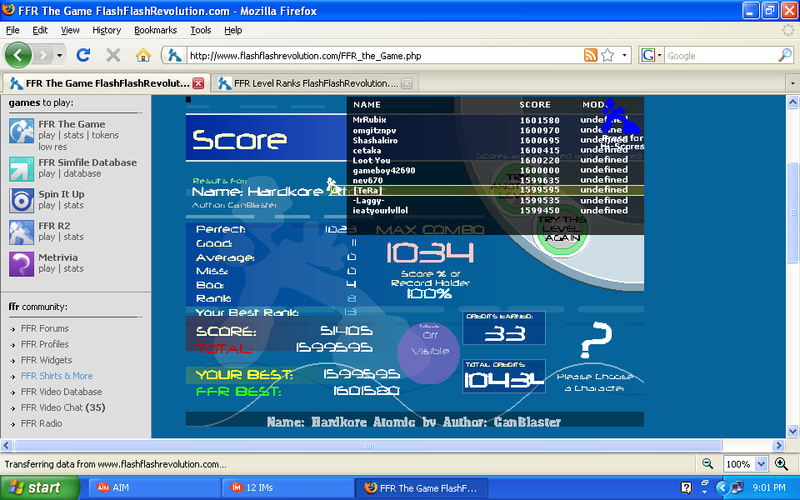Viewport: 800px width, 500px height.
Task: Open the Bookmarks menu
Action: click(x=154, y=30)
